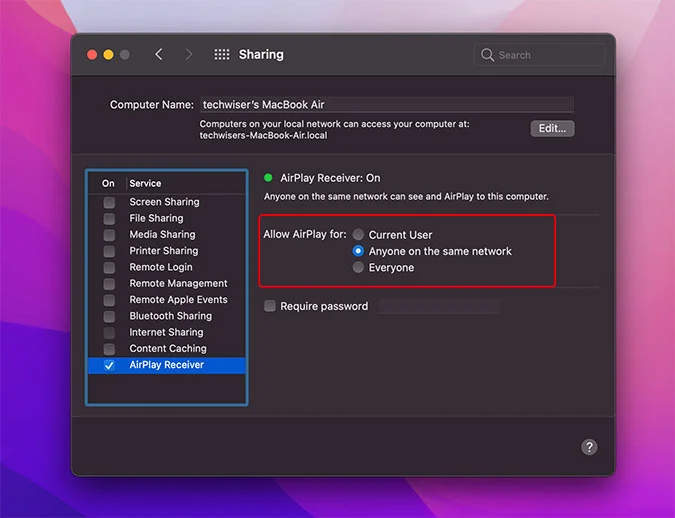This screenshot has width=675, height=518.
Task: Click the Computer Name text field
Action: [386, 104]
